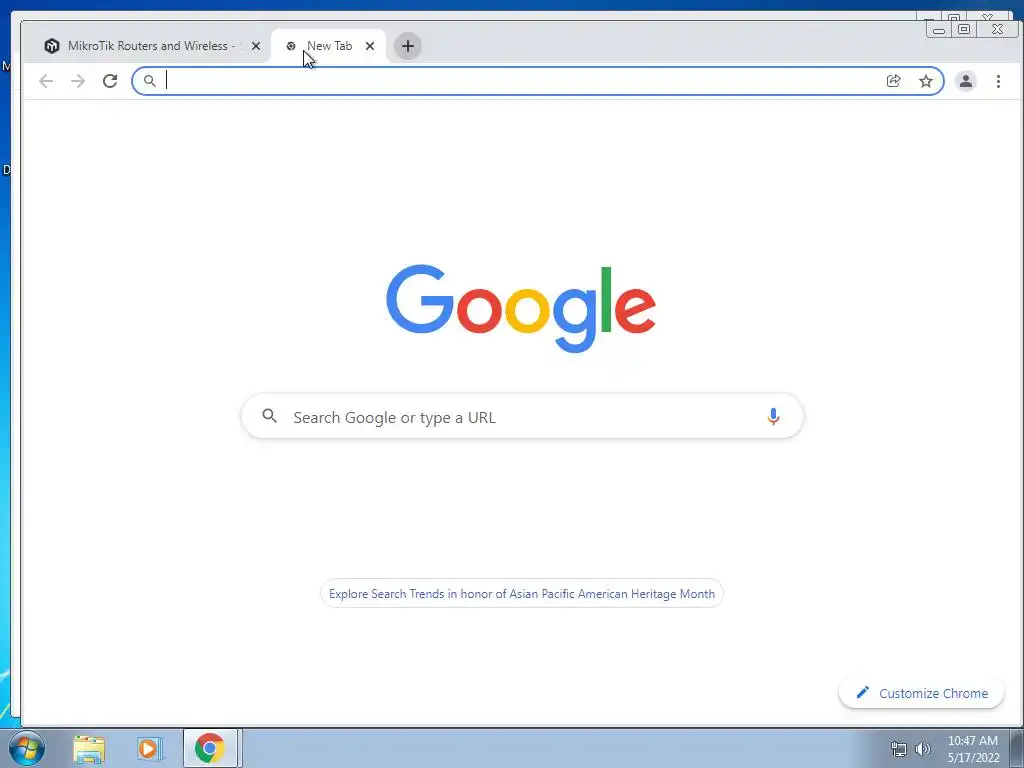Click the magnifier icon in Google search box
The width and height of the screenshot is (1024, 768).
pos(270,415)
